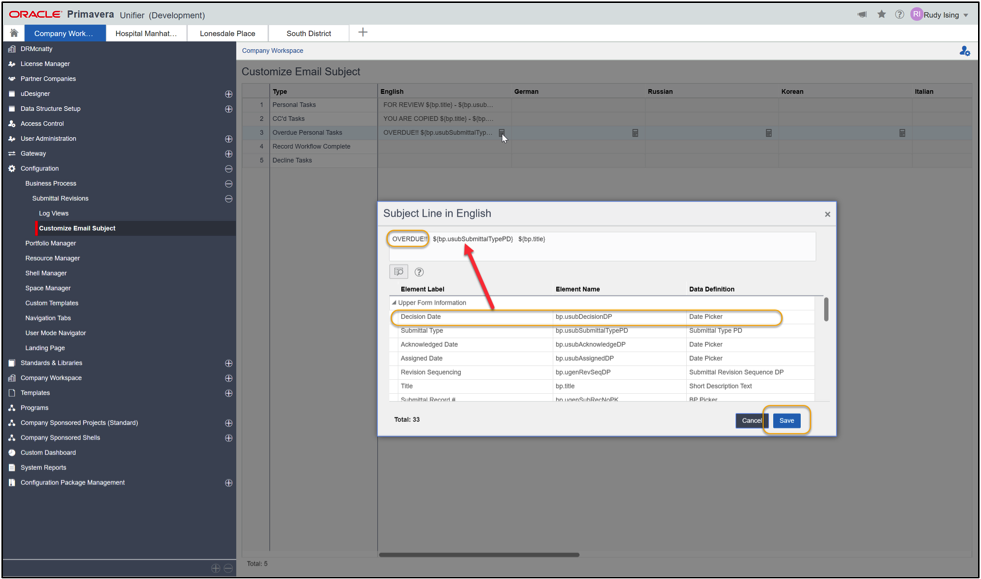
Task: Expand the Standards & Libraries node
Action: coord(228,363)
